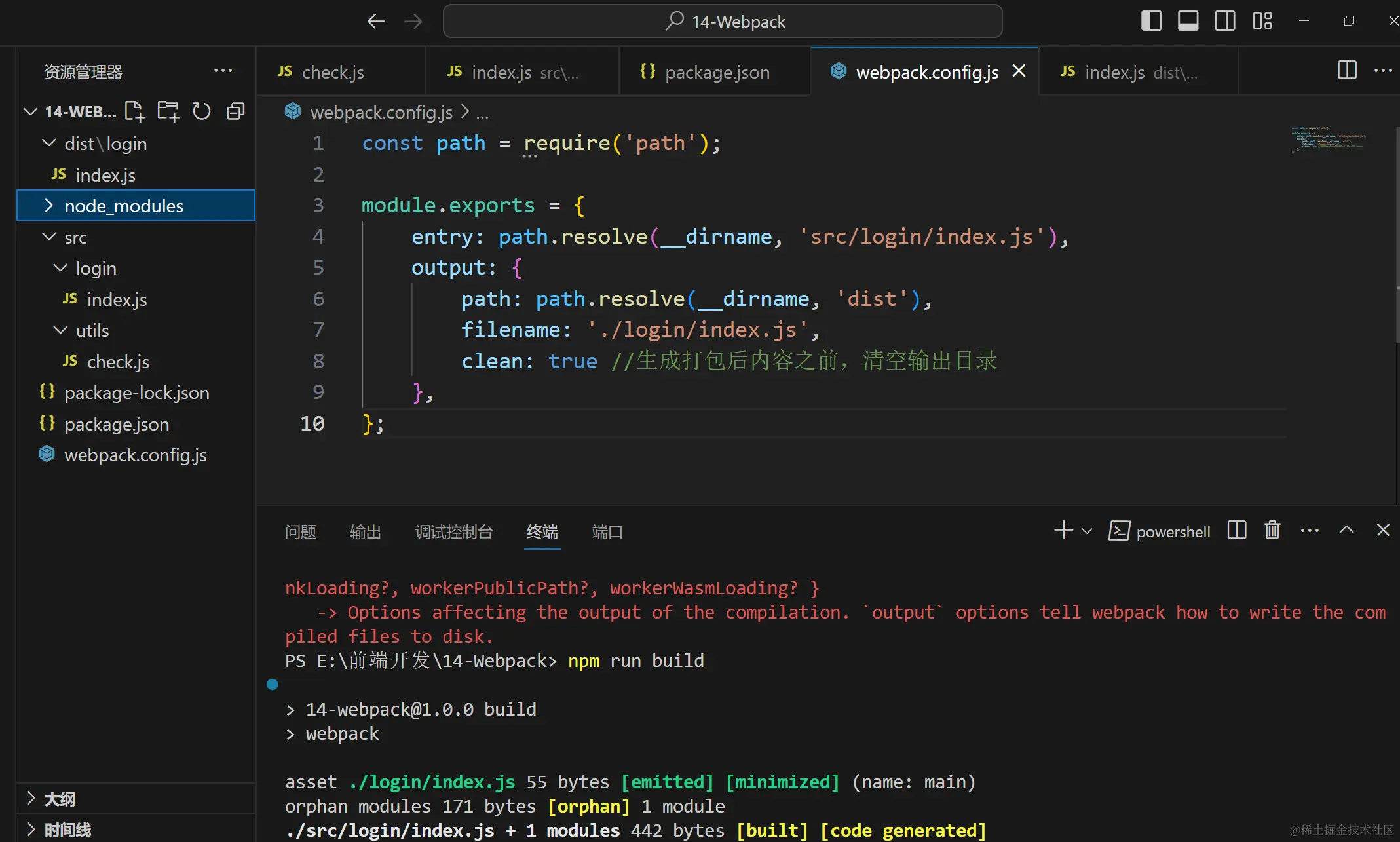Open the 输出 panel tab
The height and width of the screenshot is (842, 1400).
(366, 531)
